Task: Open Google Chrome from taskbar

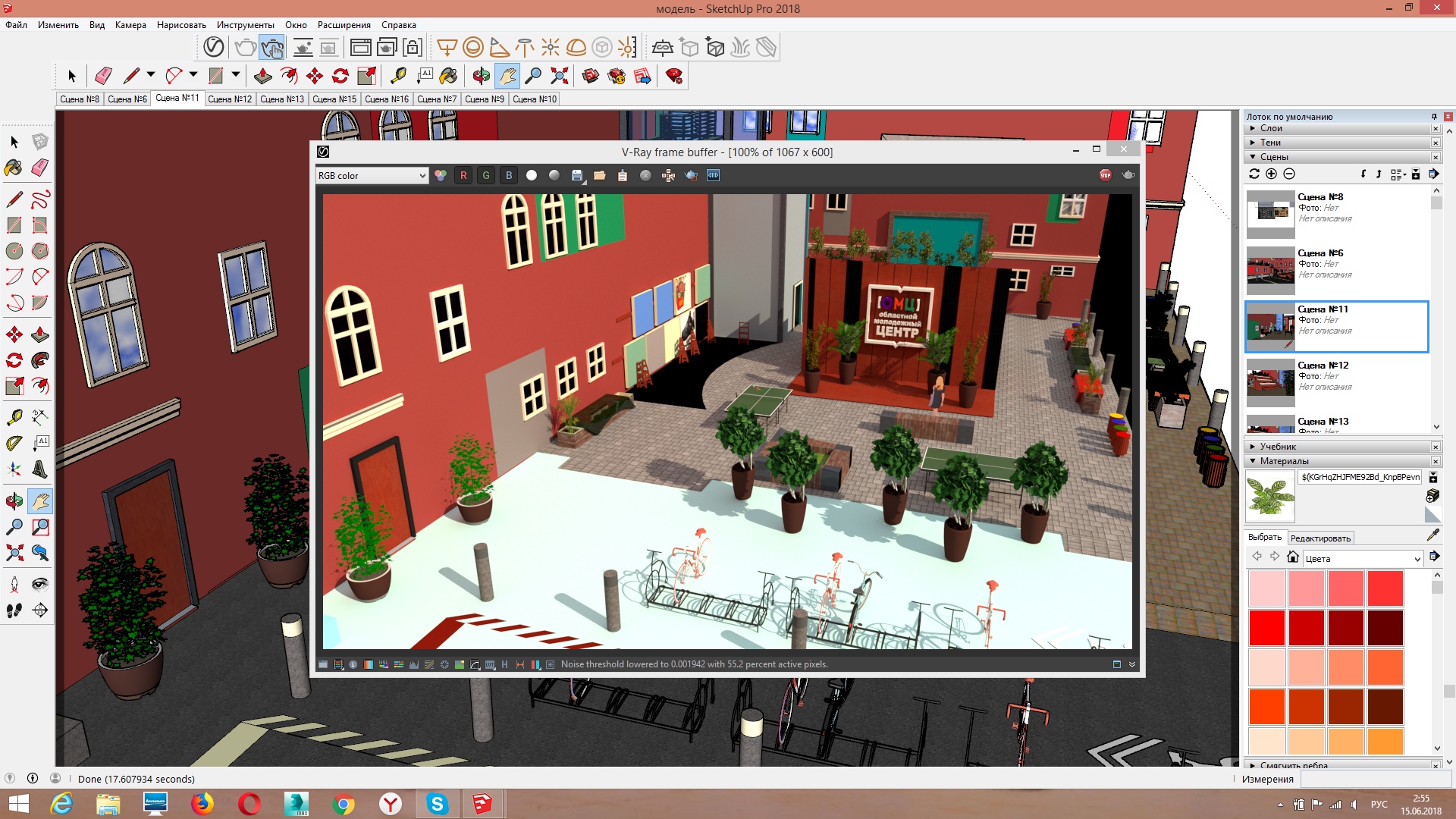Action: pyautogui.click(x=344, y=804)
